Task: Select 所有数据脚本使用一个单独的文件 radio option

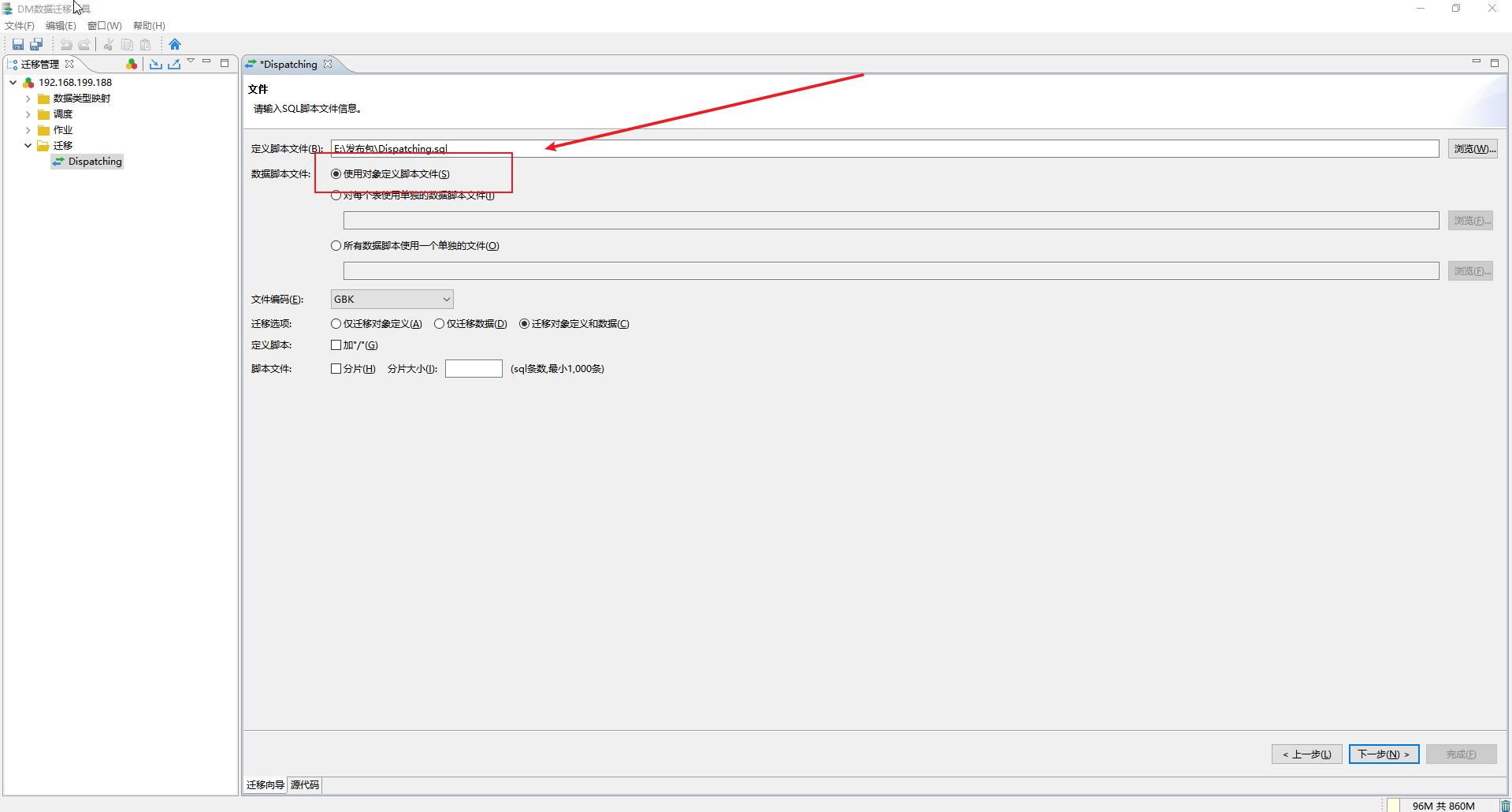Action: click(336, 245)
